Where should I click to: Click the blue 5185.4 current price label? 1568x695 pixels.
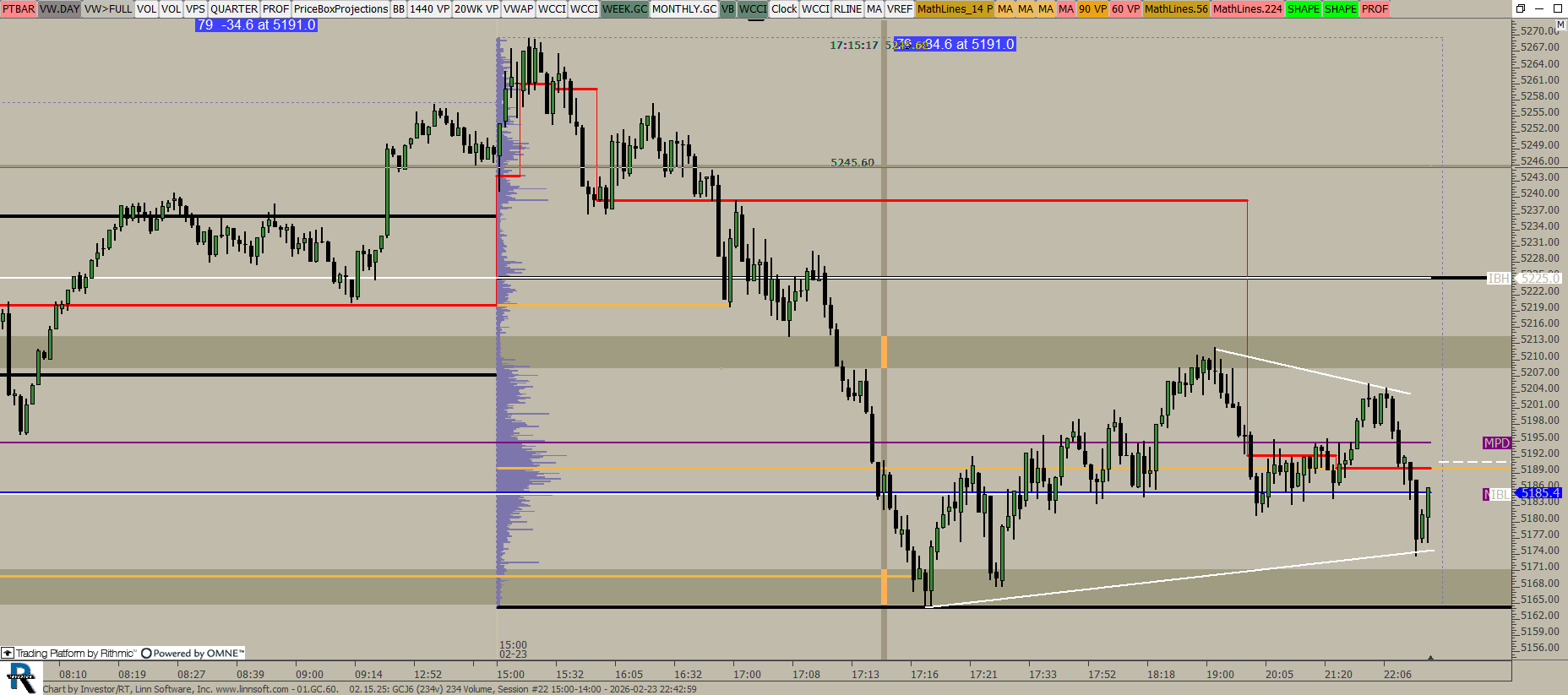[x=1540, y=493]
